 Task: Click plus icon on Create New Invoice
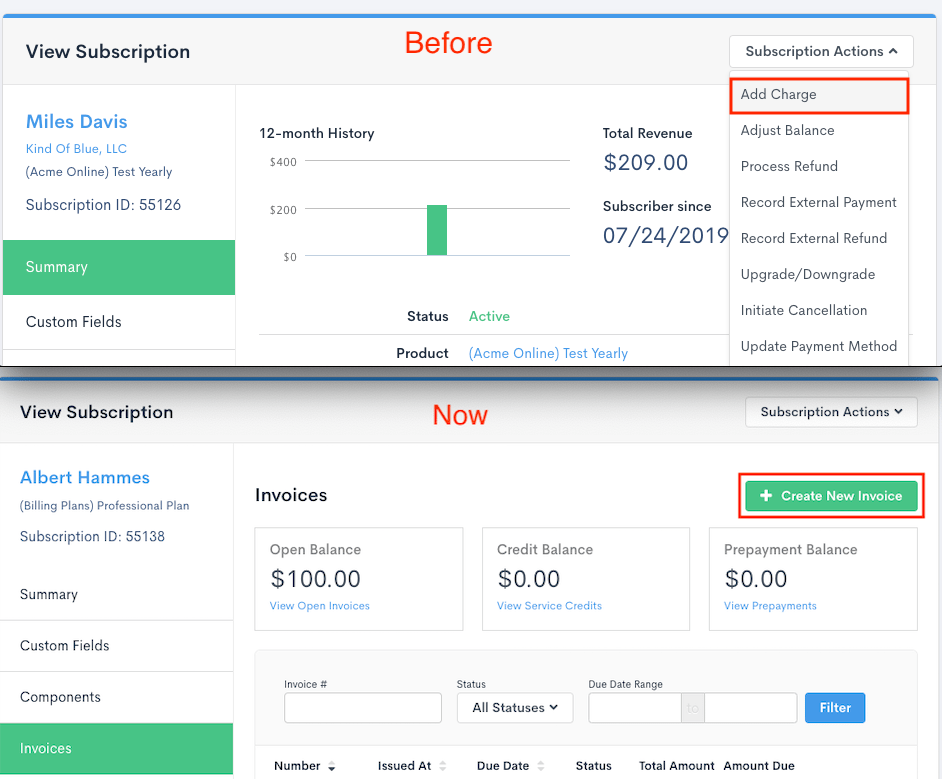click(766, 496)
